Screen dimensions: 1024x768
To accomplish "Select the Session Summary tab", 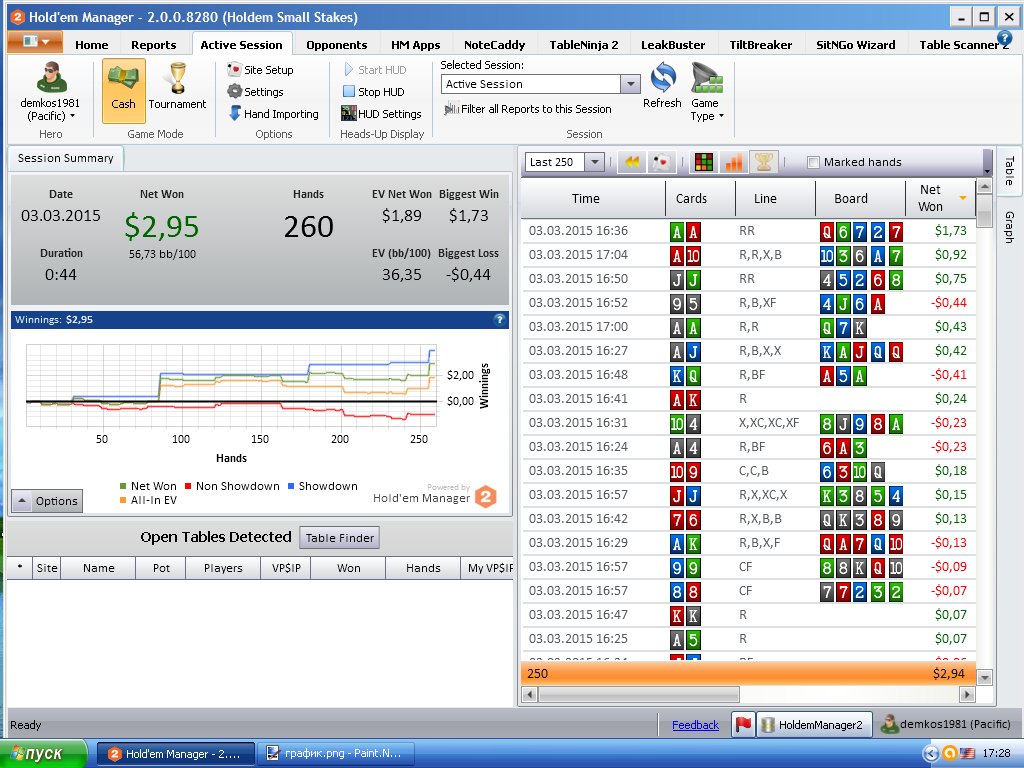I will (65, 158).
